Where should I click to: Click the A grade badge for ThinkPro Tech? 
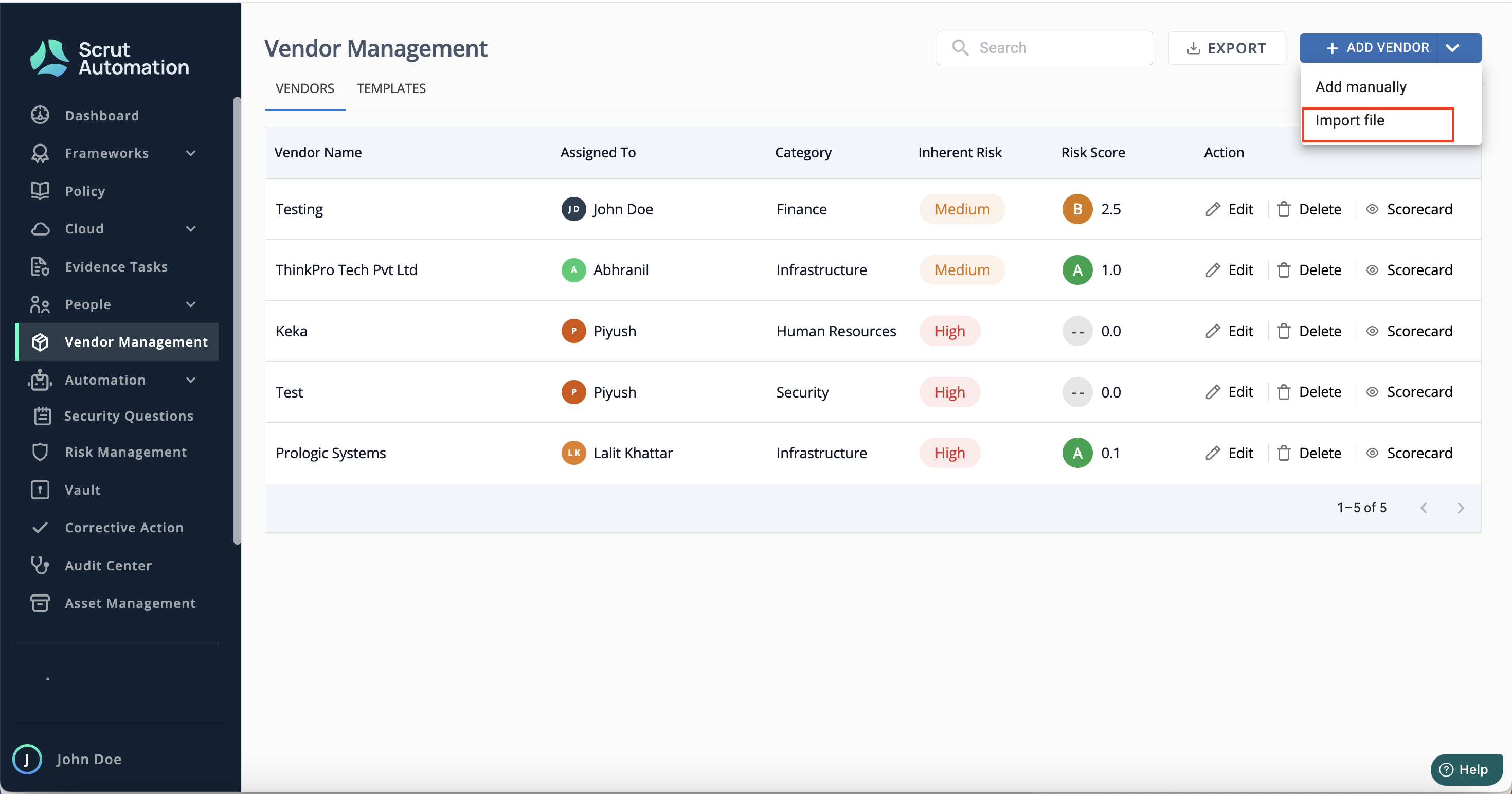click(x=1077, y=270)
